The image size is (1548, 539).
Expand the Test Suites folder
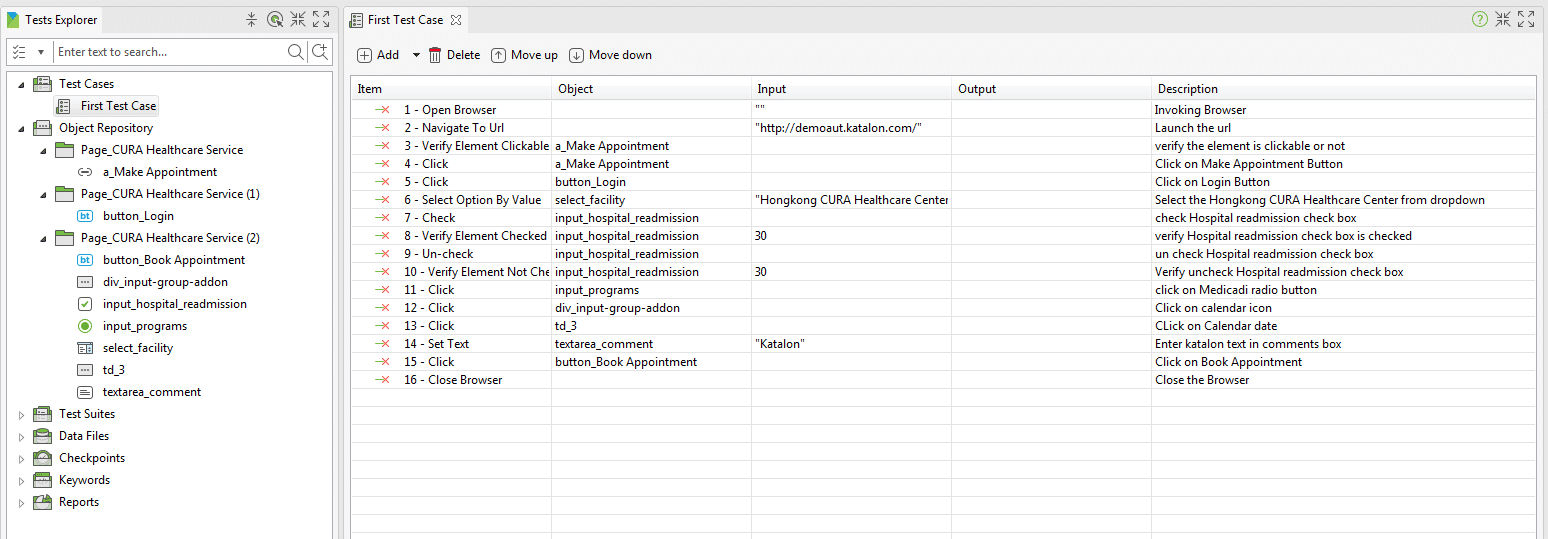(21, 414)
